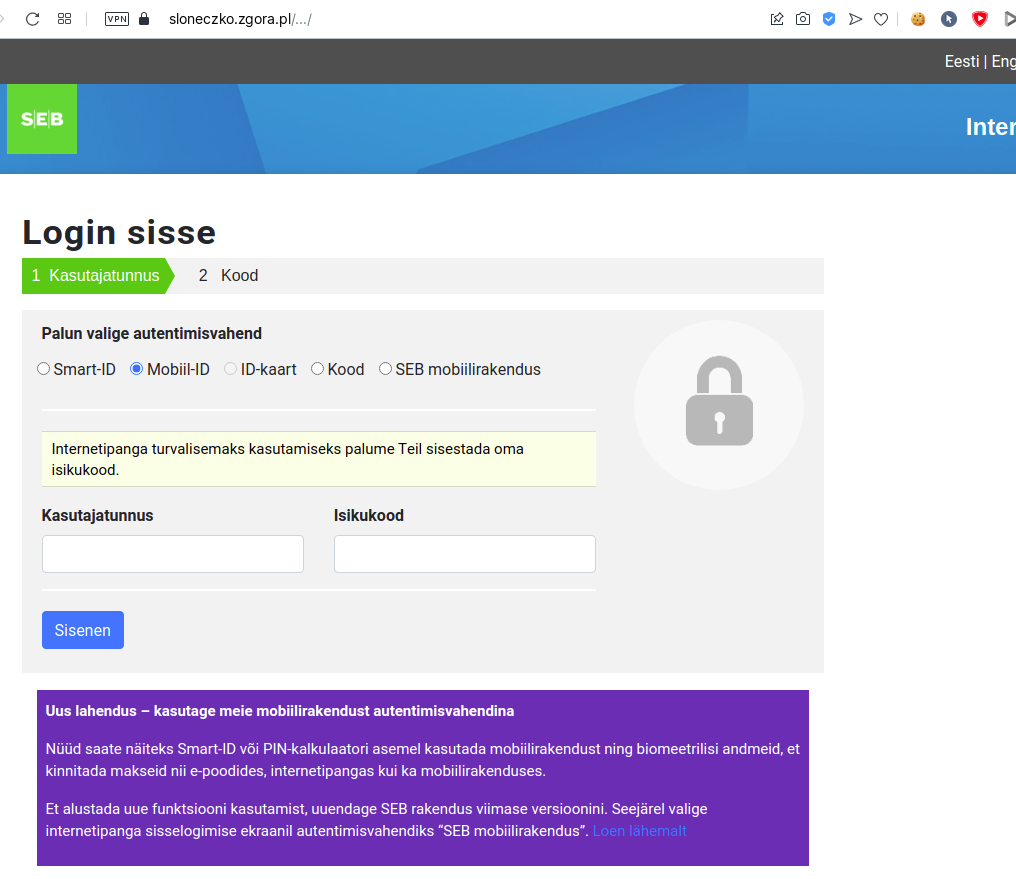
Task: Switch to the Kasutajatunnus step tab
Action: [x=98, y=276]
